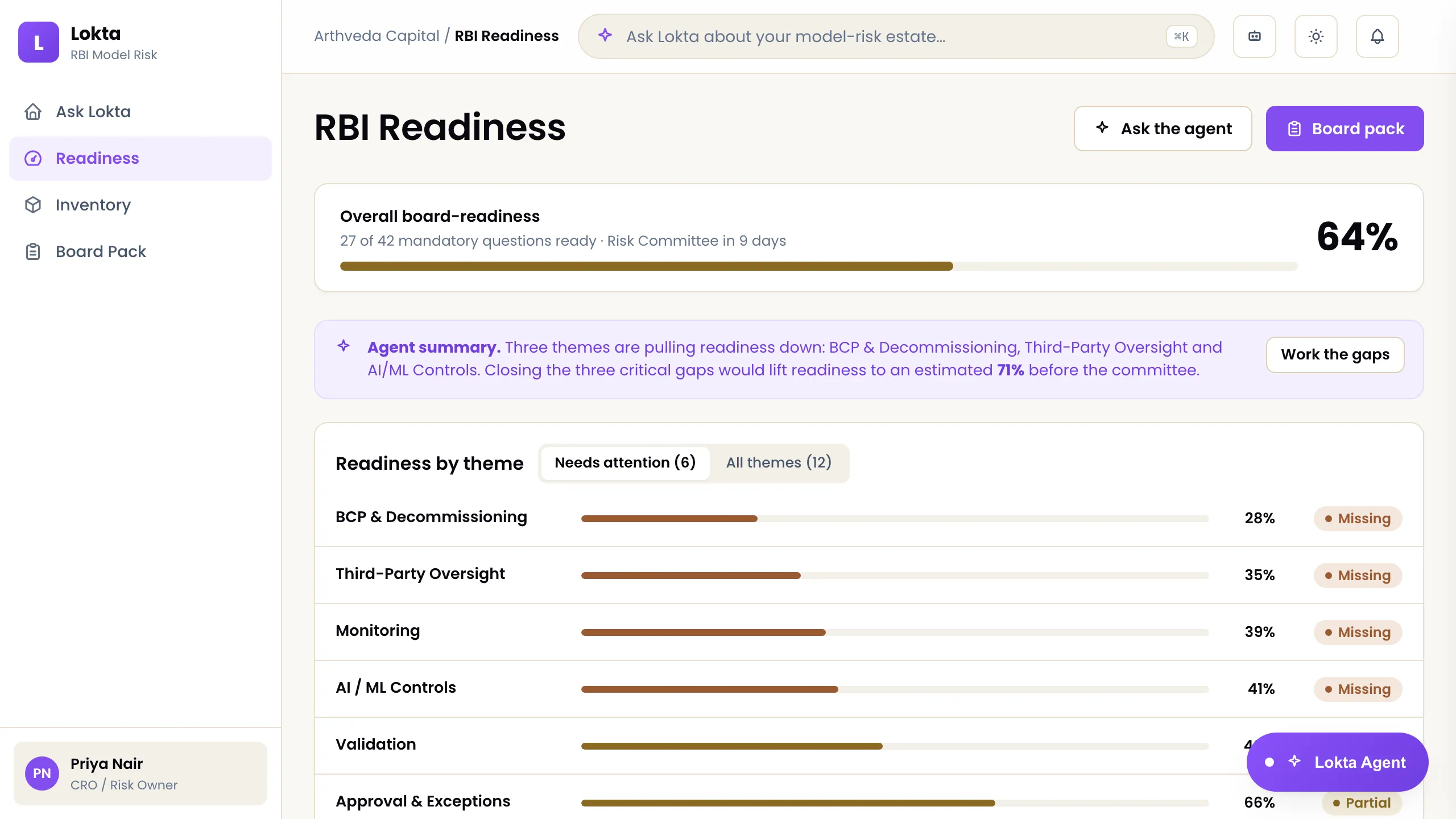Click 66% value for Approval & Exceptions
Viewport: 1456px width, 819px height.
[1259, 803]
